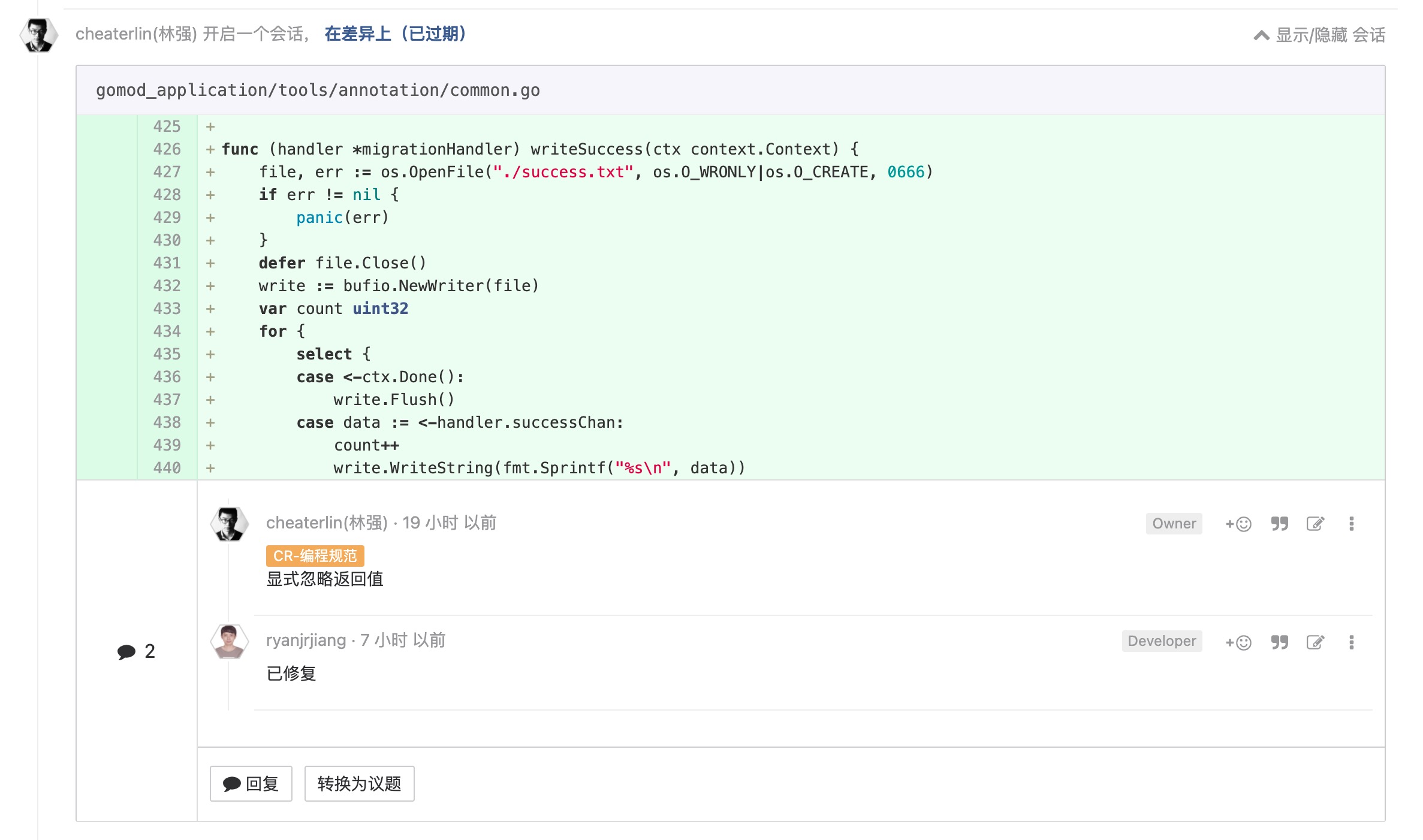This screenshot has width=1423, height=840.
Task: Quote cheaterlin's comment
Action: [1279, 524]
